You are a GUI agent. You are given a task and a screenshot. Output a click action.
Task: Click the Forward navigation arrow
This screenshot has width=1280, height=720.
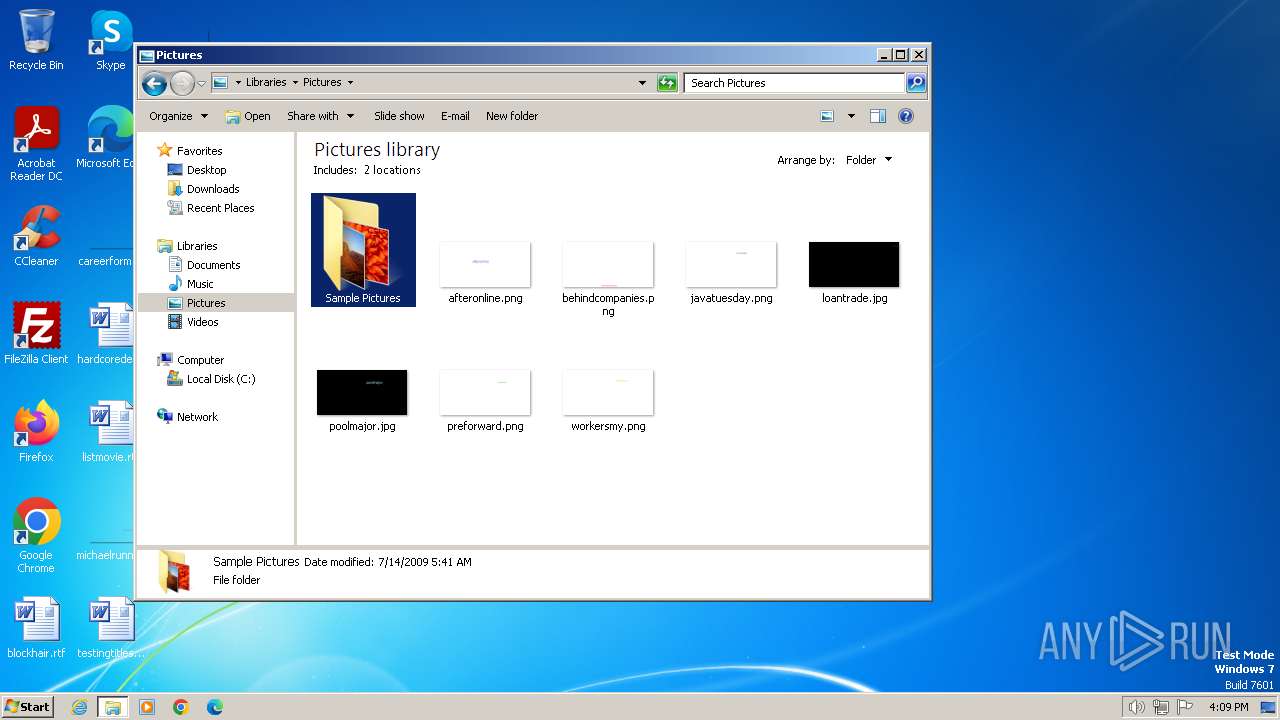click(x=182, y=83)
